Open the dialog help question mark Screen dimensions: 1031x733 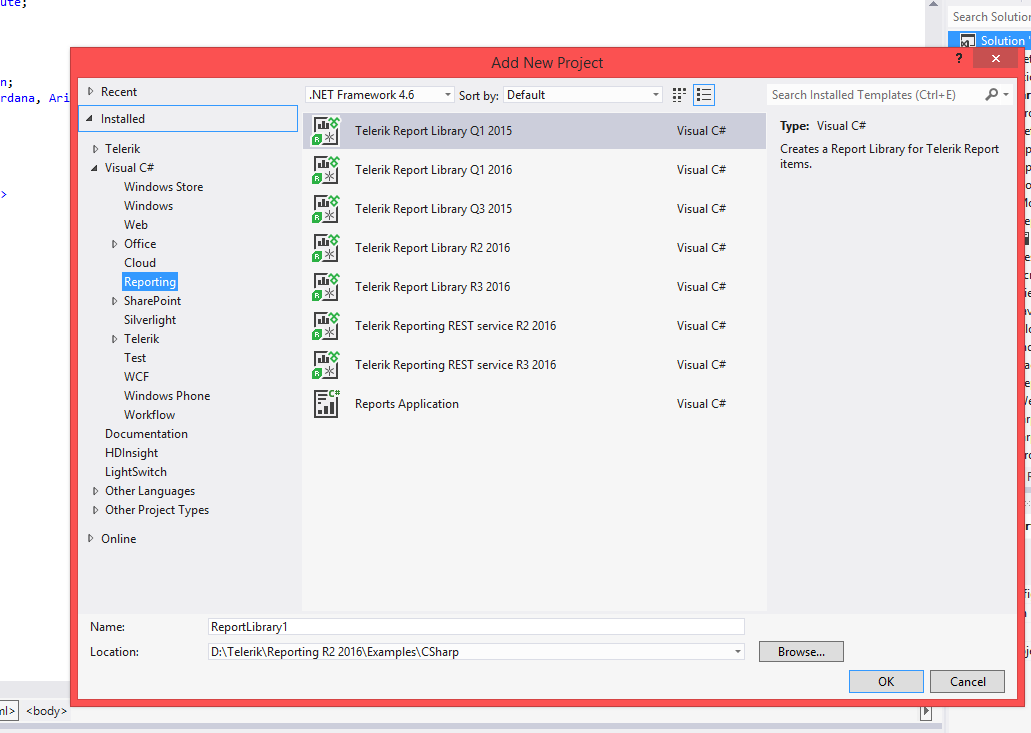click(x=959, y=59)
